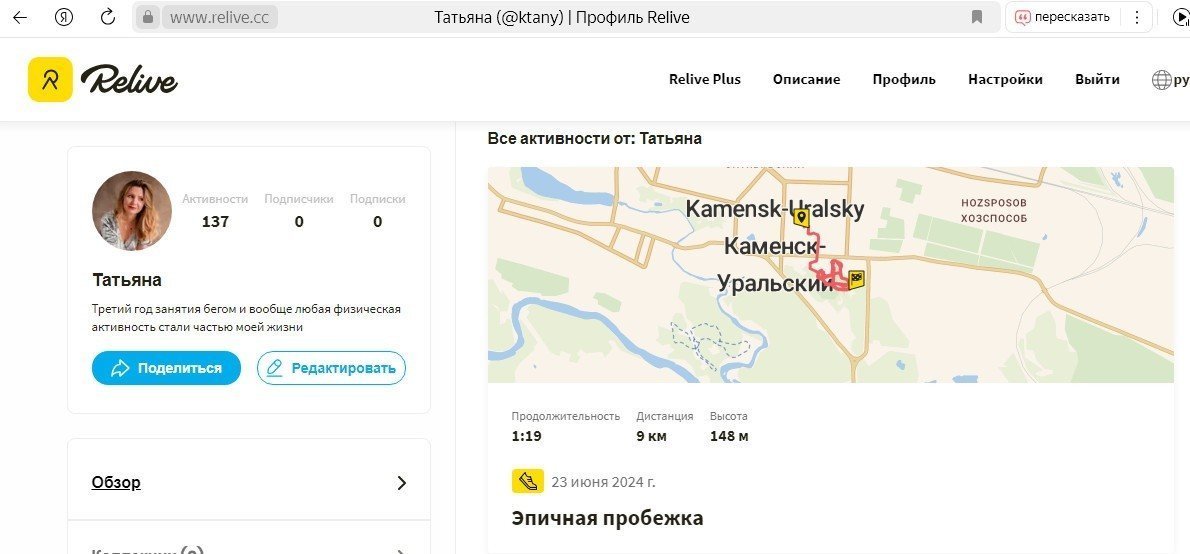
Task: Click the yellow Relive logo icon
Action: tap(50, 79)
